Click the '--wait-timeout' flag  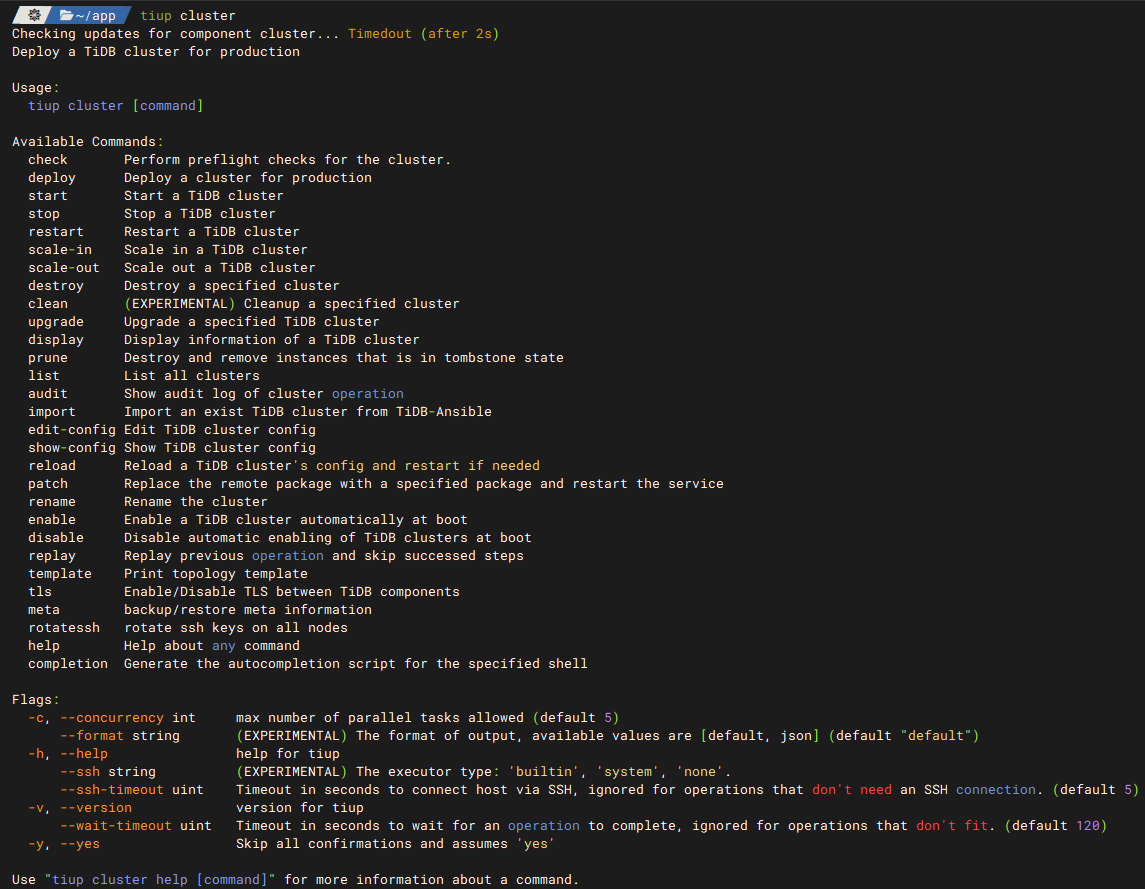tap(115, 825)
